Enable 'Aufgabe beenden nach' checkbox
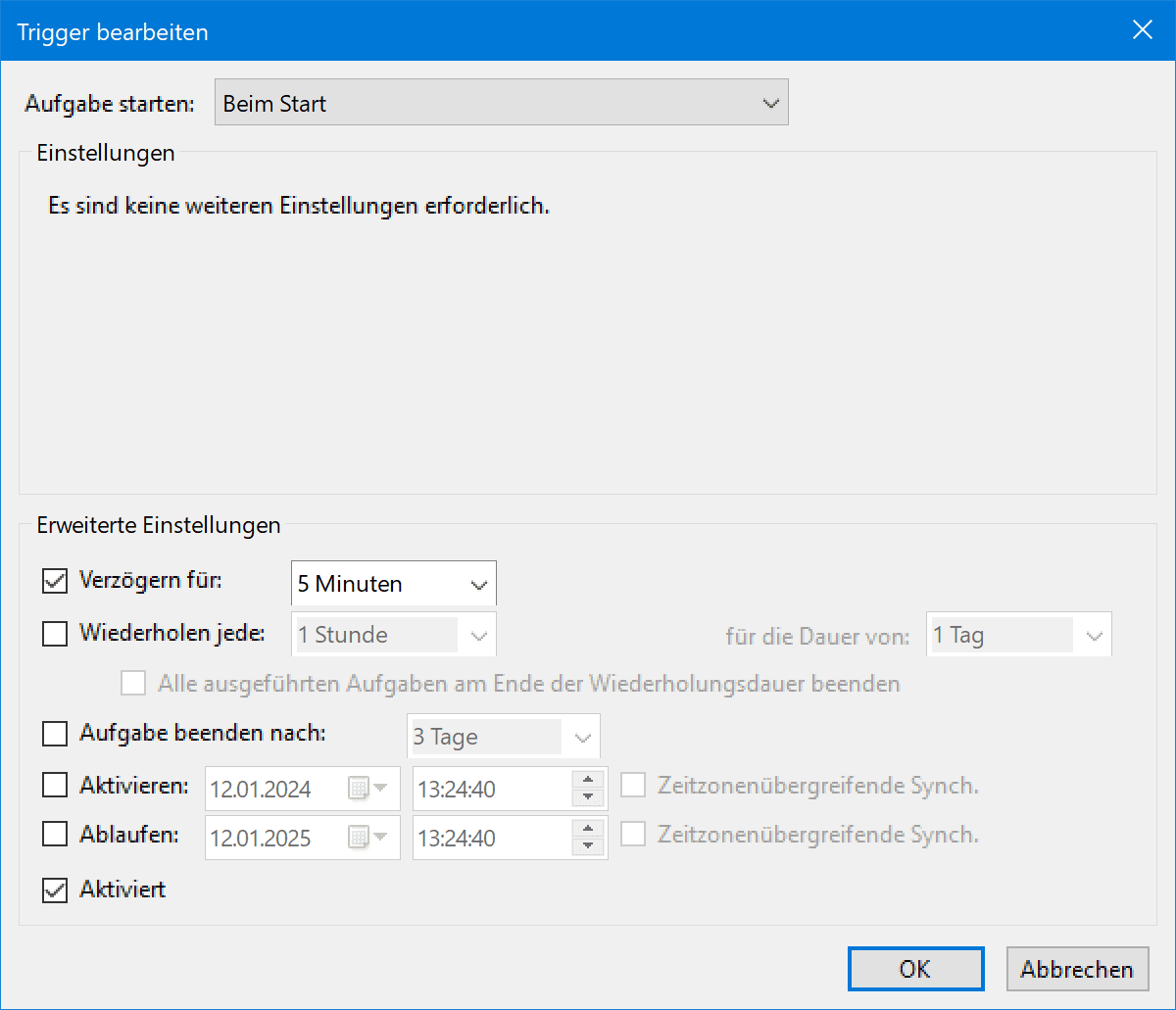The width and height of the screenshot is (1176, 1010). (x=55, y=734)
